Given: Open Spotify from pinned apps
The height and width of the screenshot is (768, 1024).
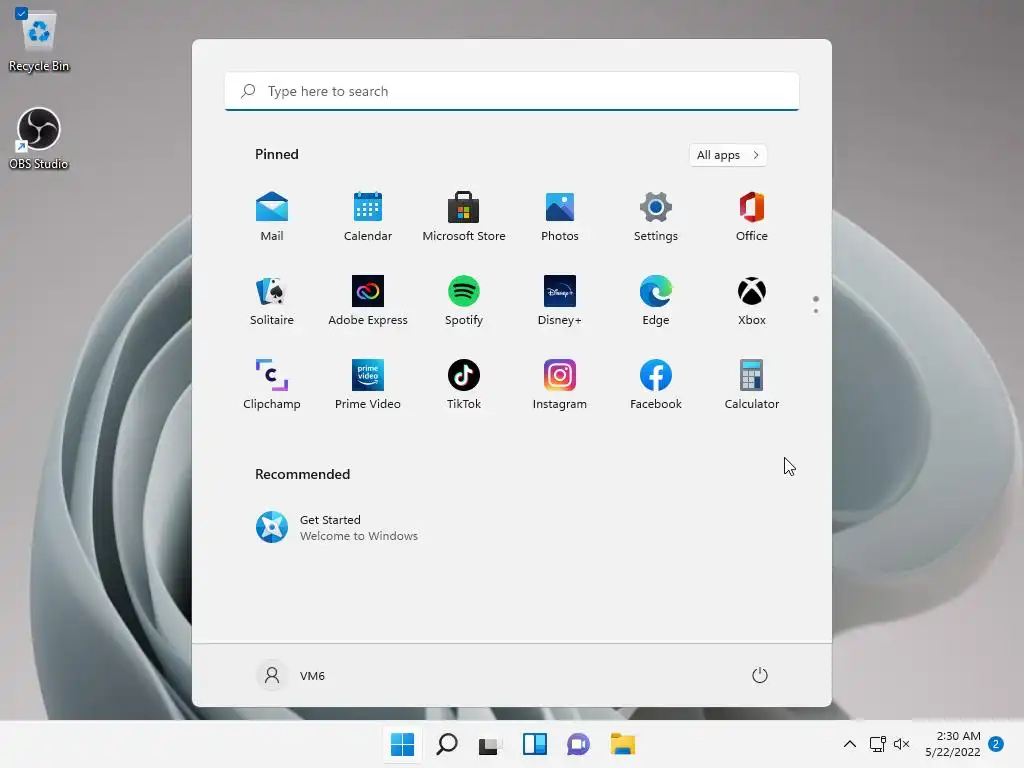Looking at the screenshot, I should point(464,300).
